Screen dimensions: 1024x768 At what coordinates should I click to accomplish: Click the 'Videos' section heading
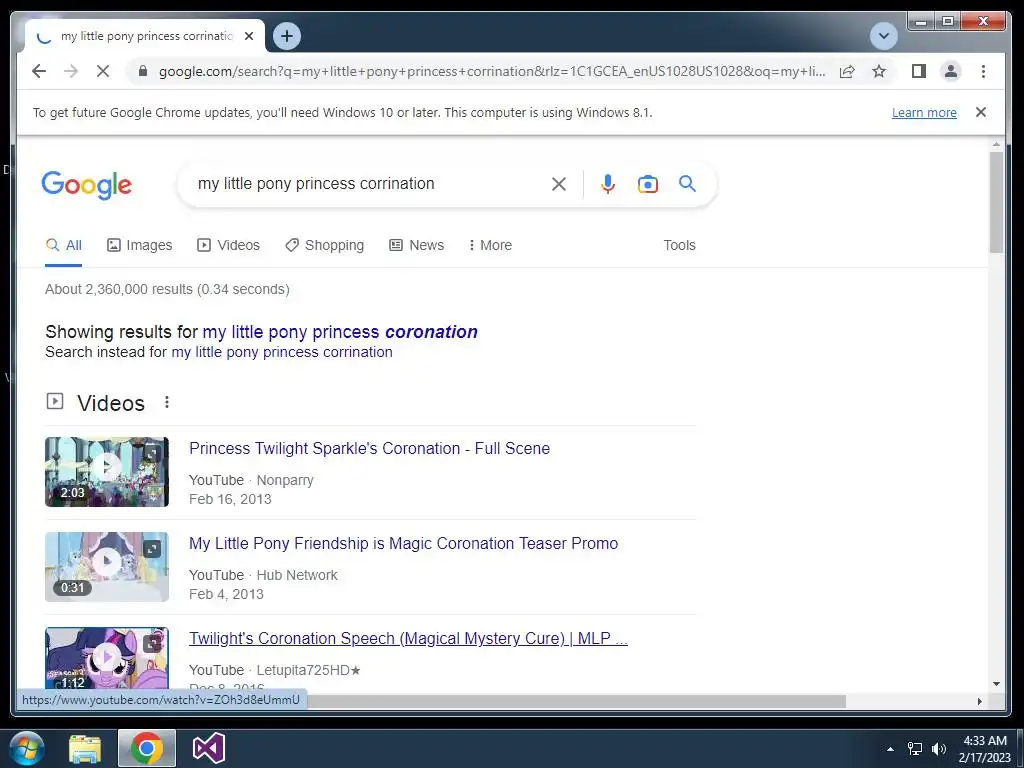[111, 403]
